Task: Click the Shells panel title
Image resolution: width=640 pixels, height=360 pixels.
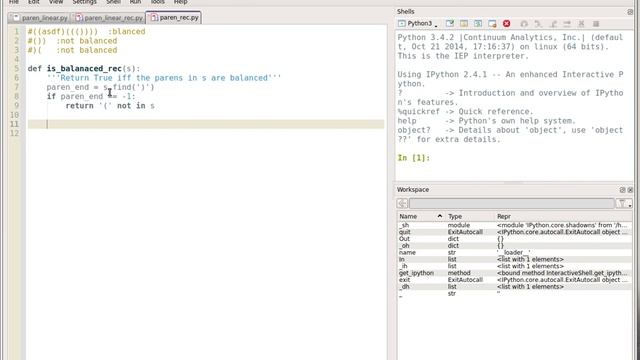Action: coord(406,12)
